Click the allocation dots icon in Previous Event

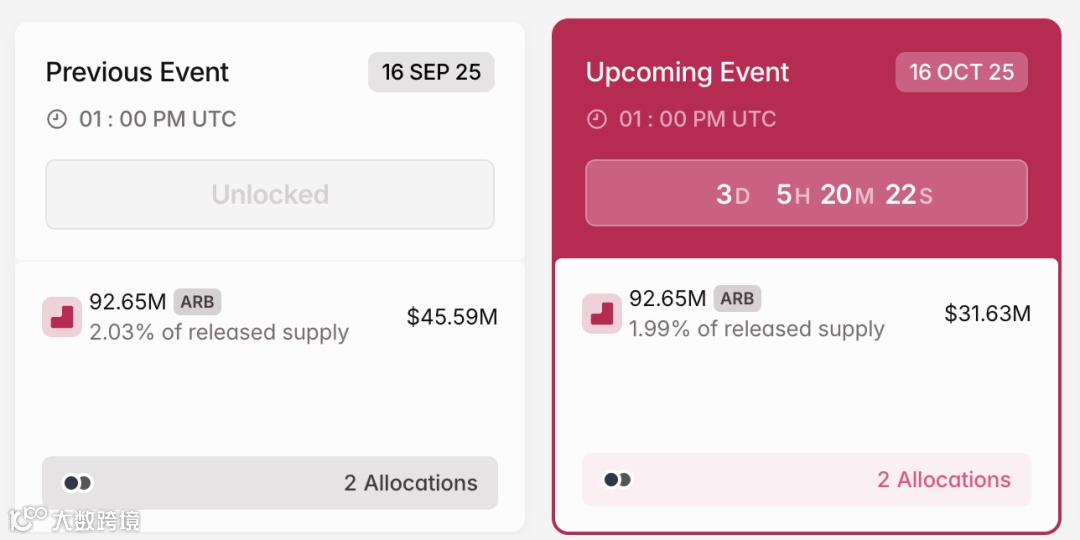click(x=77, y=483)
